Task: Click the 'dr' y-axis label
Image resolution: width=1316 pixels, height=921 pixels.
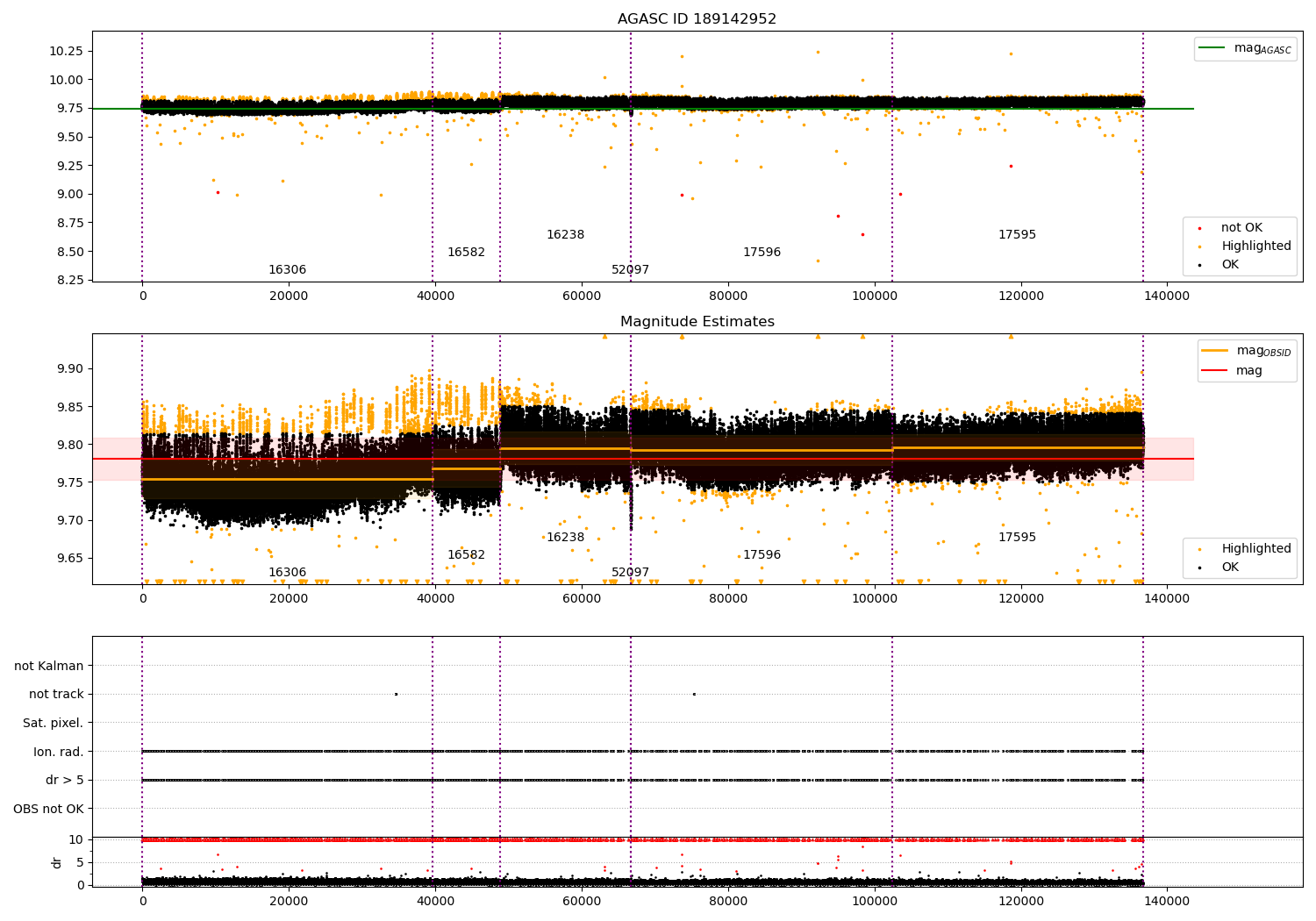Action: (57, 862)
